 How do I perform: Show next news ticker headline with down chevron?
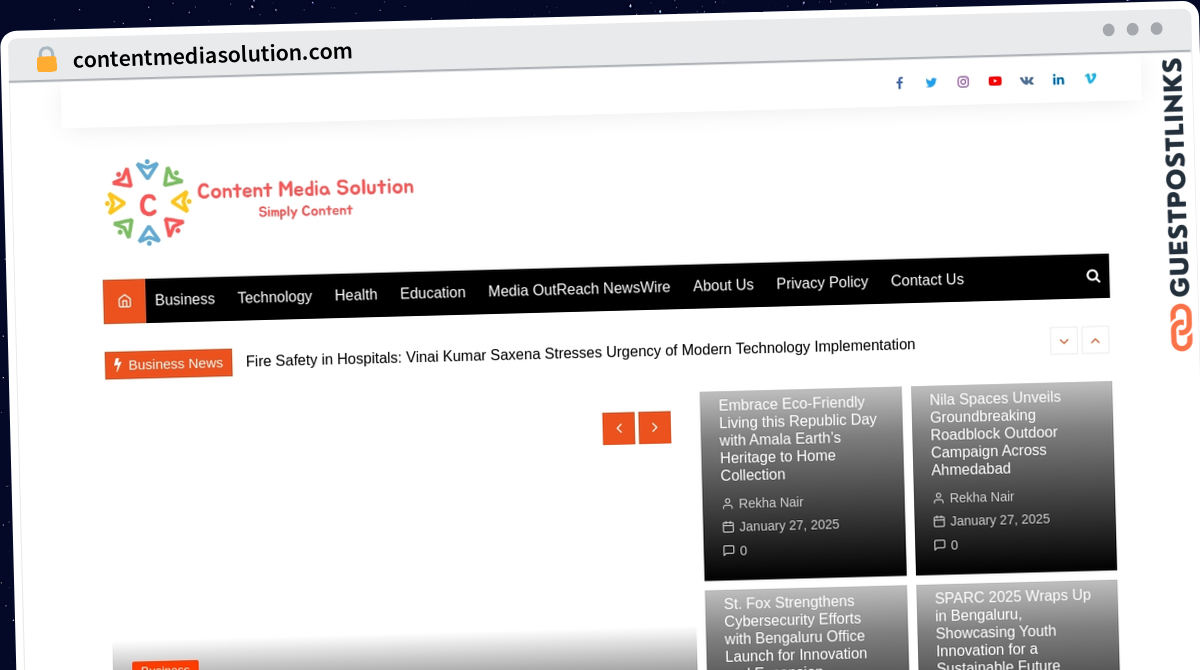(1064, 341)
